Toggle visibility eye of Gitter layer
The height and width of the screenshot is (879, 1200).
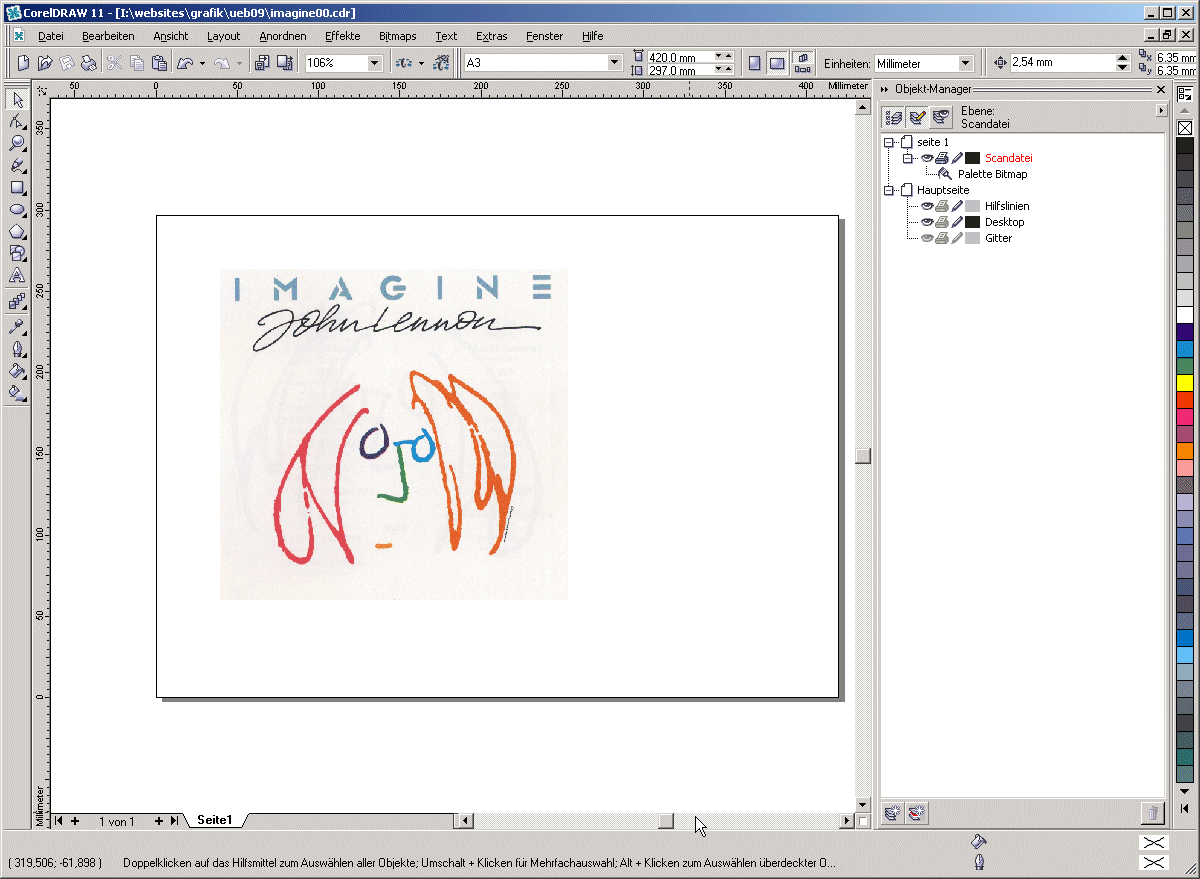click(x=927, y=238)
